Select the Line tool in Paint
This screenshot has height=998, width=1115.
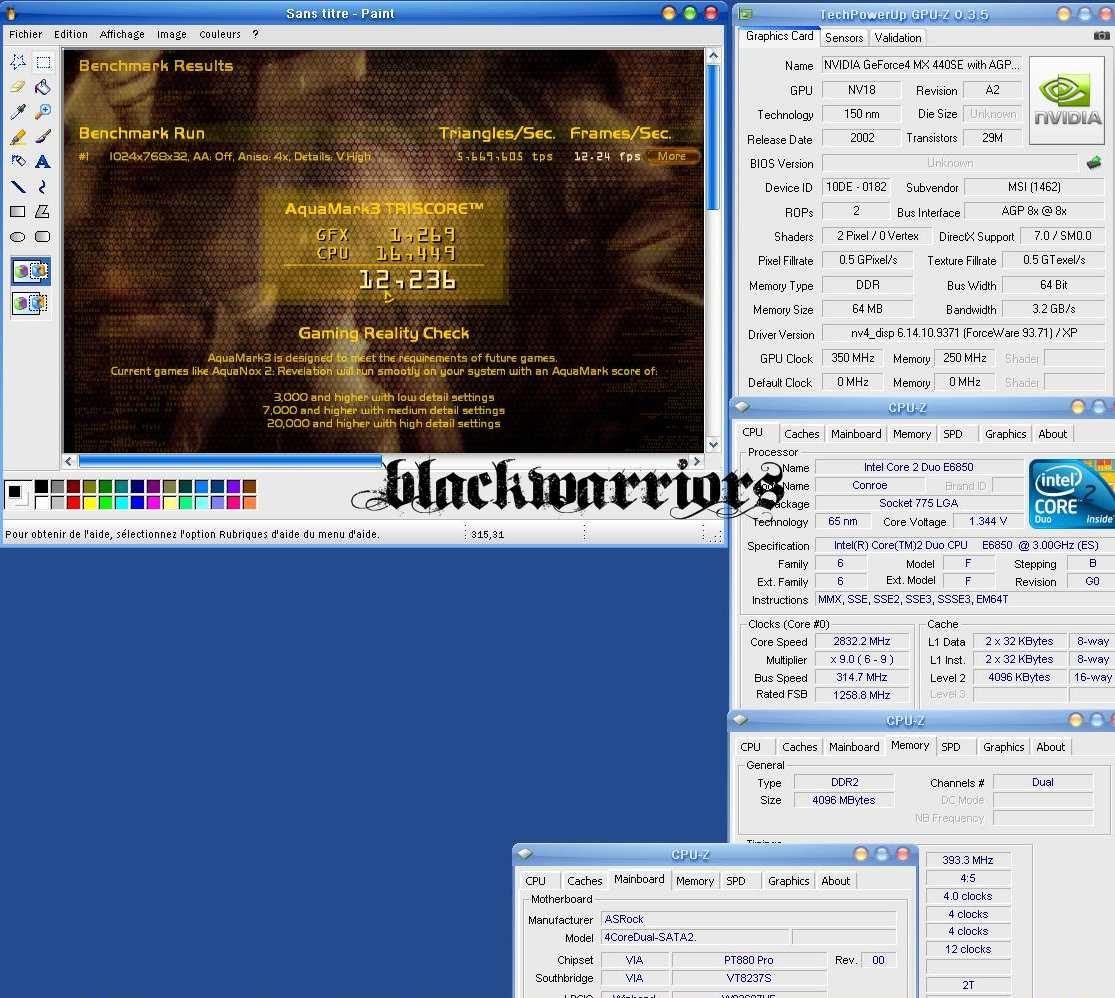click(x=18, y=186)
